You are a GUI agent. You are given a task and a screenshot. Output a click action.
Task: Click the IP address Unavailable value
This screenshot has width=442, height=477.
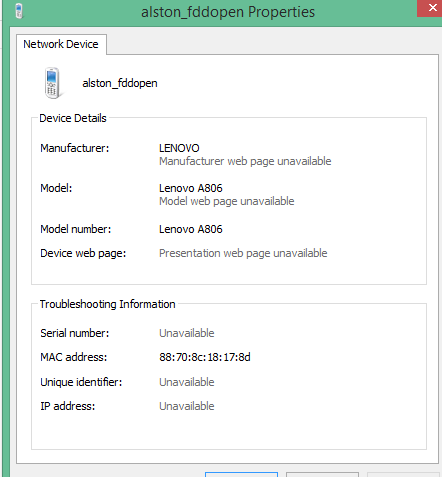[x=187, y=406]
